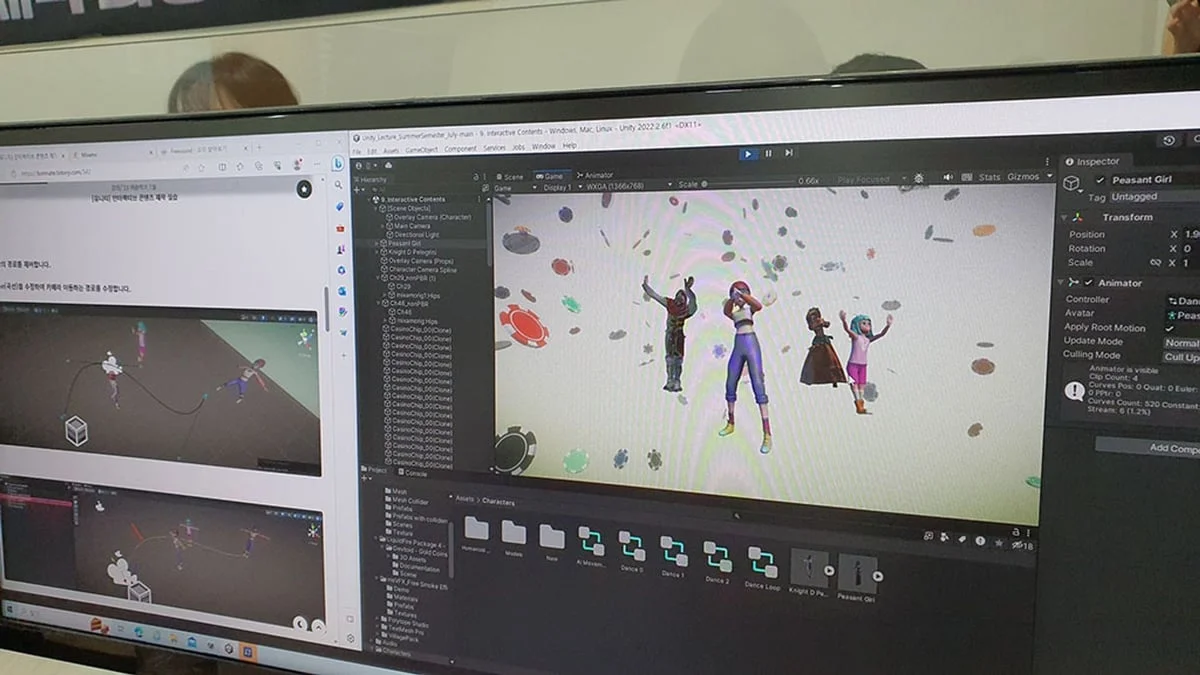
Task: Switch to the Scene tab
Action: click(x=511, y=176)
